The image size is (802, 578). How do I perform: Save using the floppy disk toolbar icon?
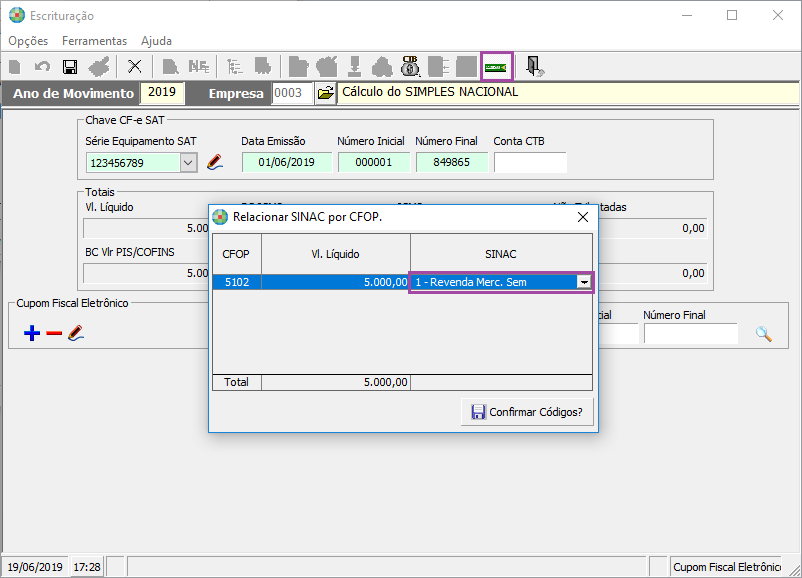point(70,66)
